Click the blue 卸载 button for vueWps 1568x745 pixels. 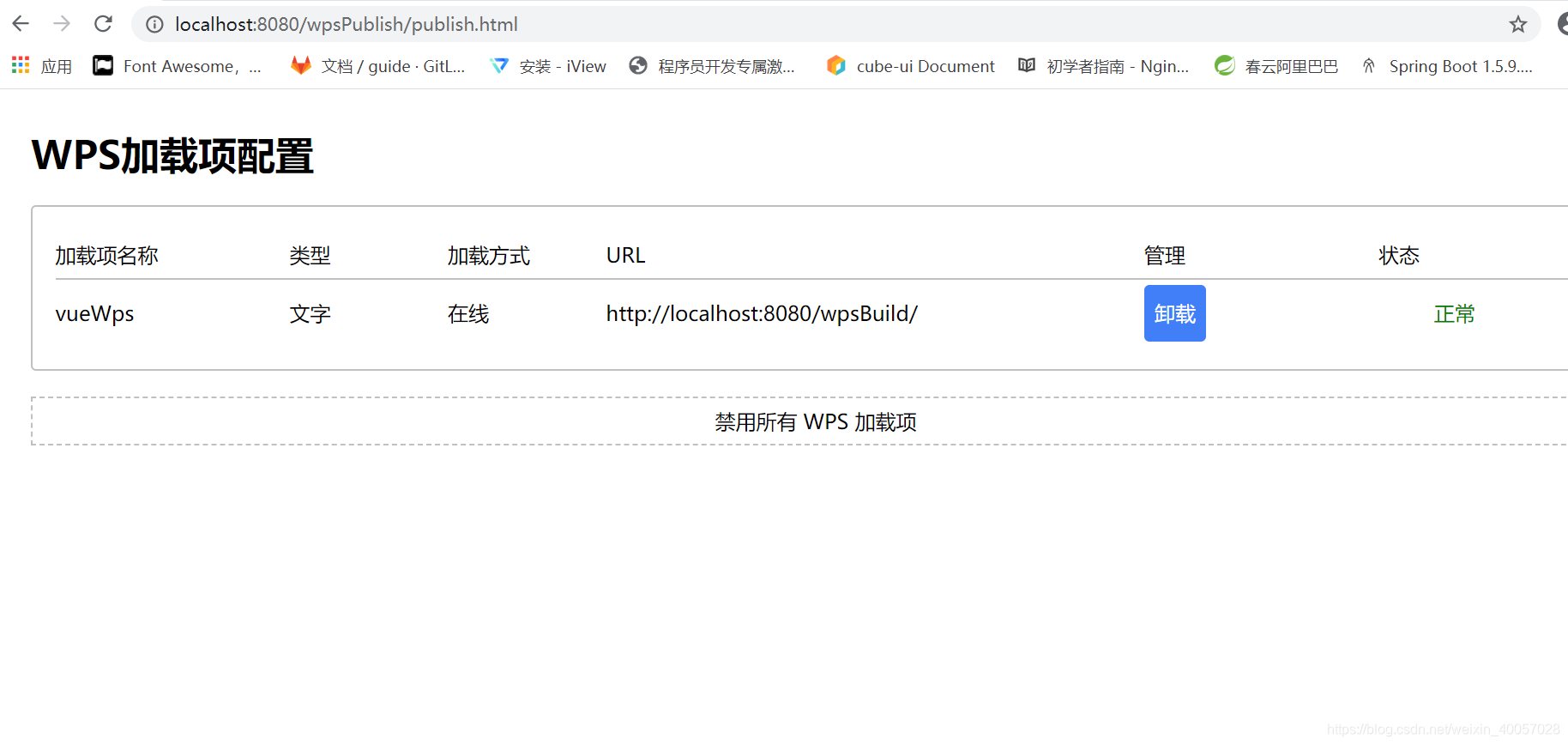pyautogui.click(x=1175, y=313)
